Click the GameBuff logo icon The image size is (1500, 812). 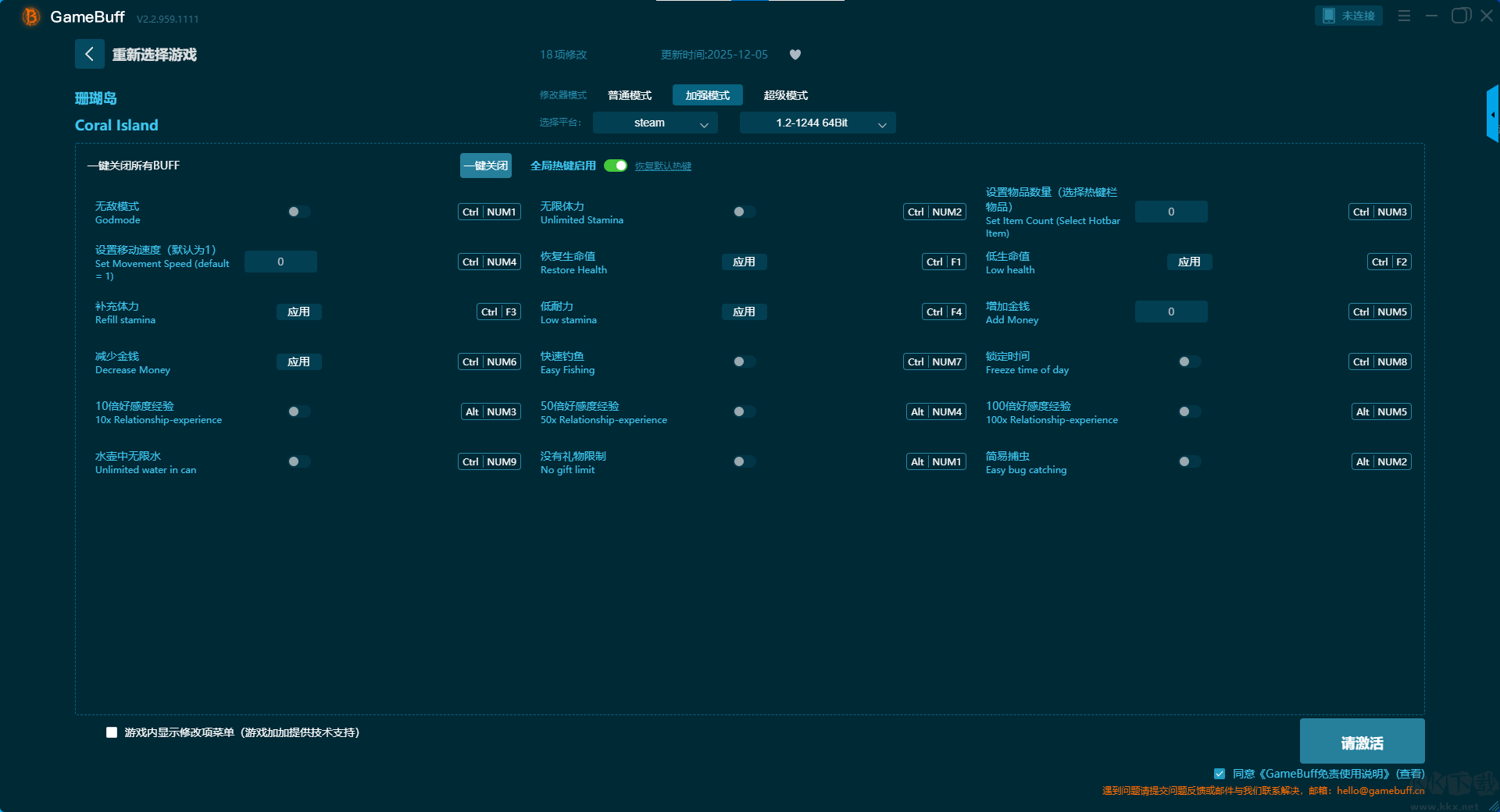click(x=30, y=16)
